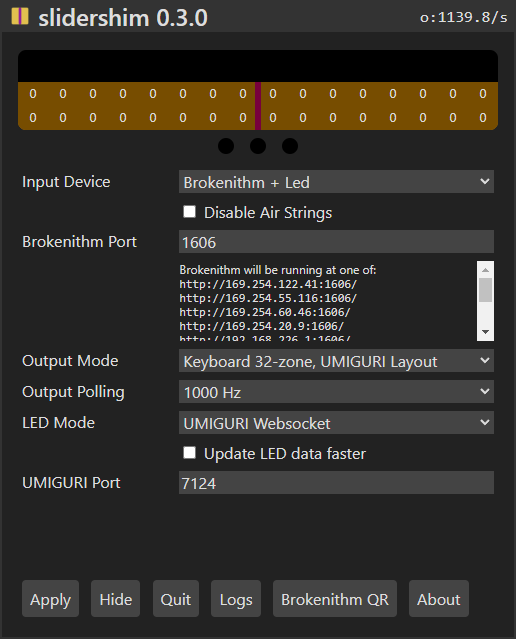Click the slidershim logo icon
516x639 pixels.
pos(20,17)
